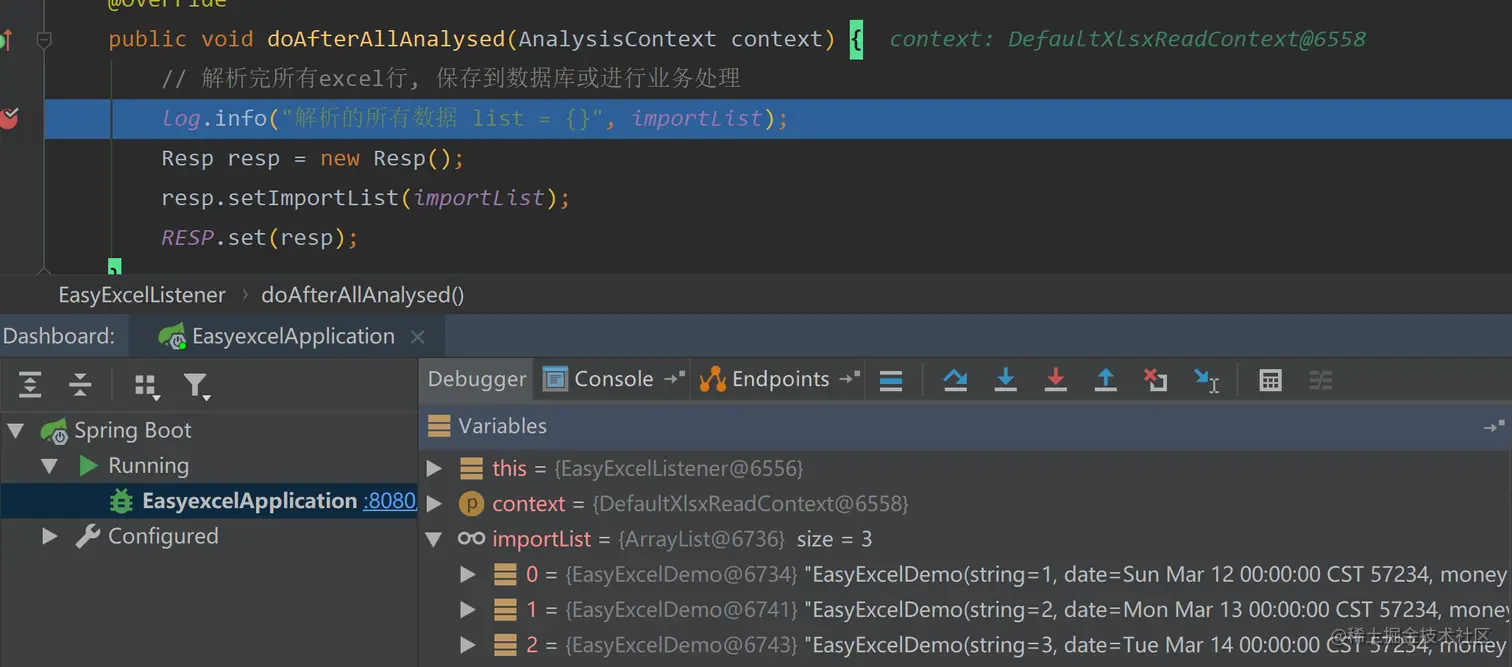Click Show Execution Point lines icon
The image size is (1512, 667).
pos(890,380)
